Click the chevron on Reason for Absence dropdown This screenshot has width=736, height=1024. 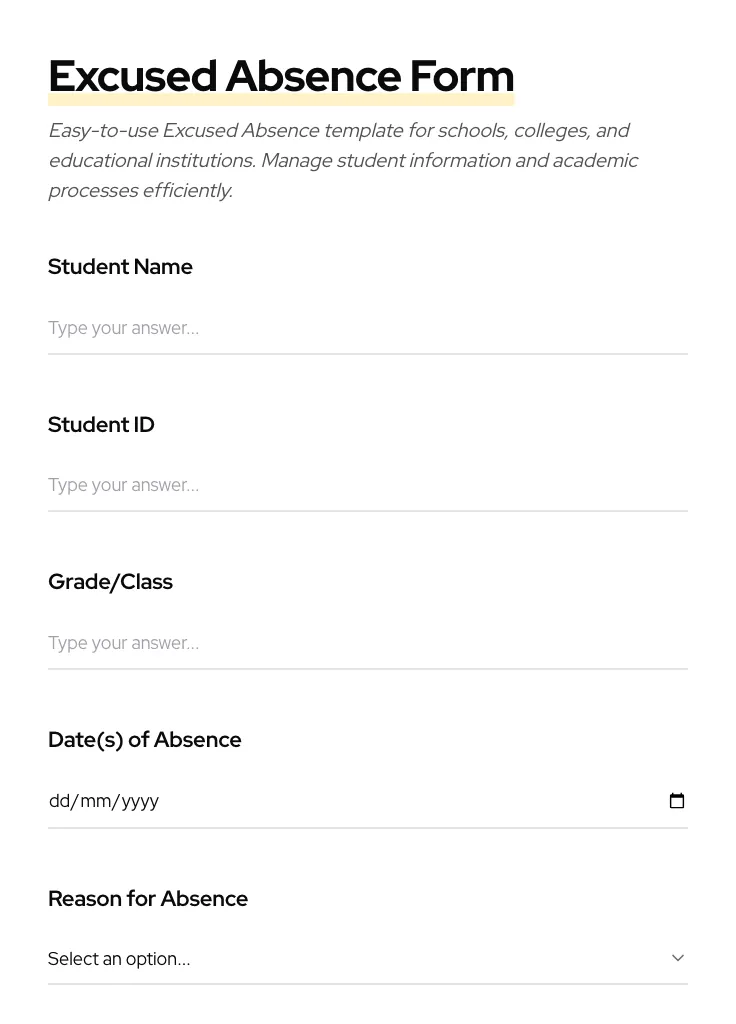pyautogui.click(x=678, y=957)
